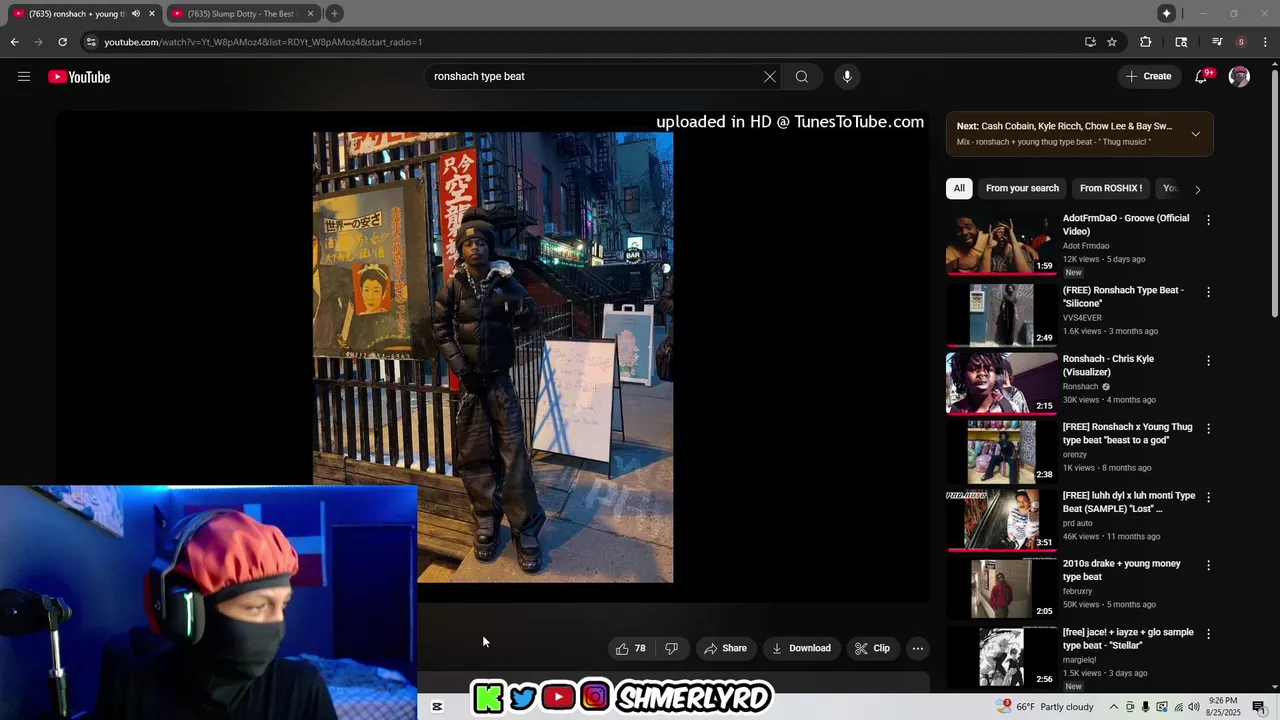Go to the YouTube home logo
The height and width of the screenshot is (720, 1280).
pos(79,77)
